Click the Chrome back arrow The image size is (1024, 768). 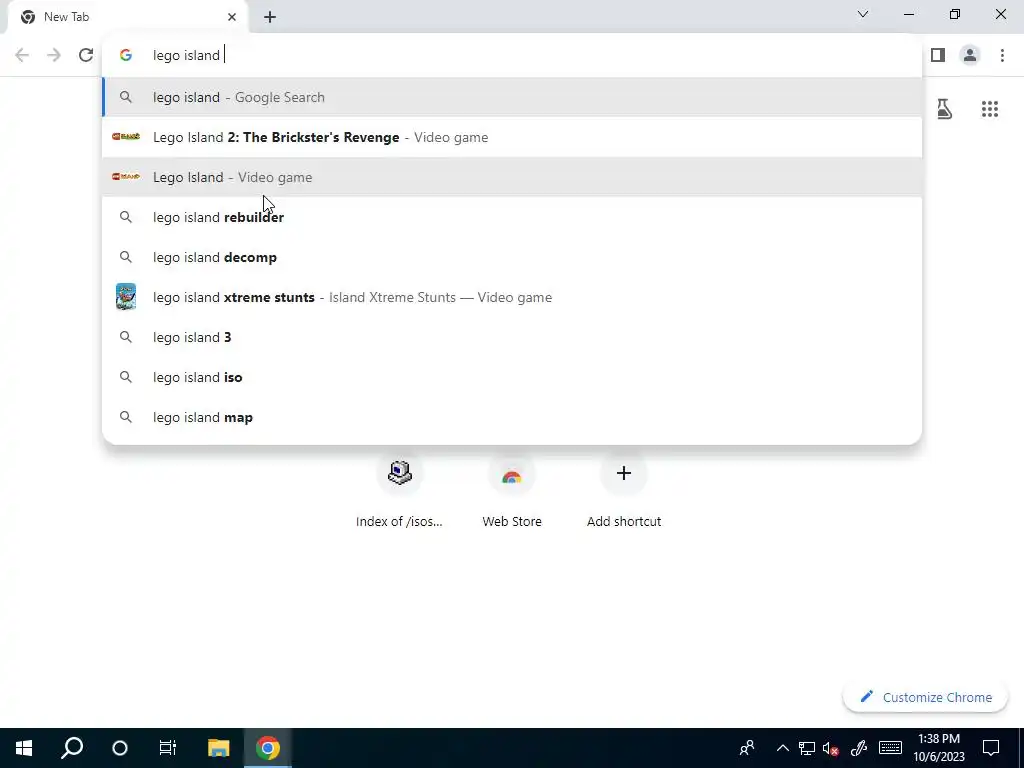point(22,55)
